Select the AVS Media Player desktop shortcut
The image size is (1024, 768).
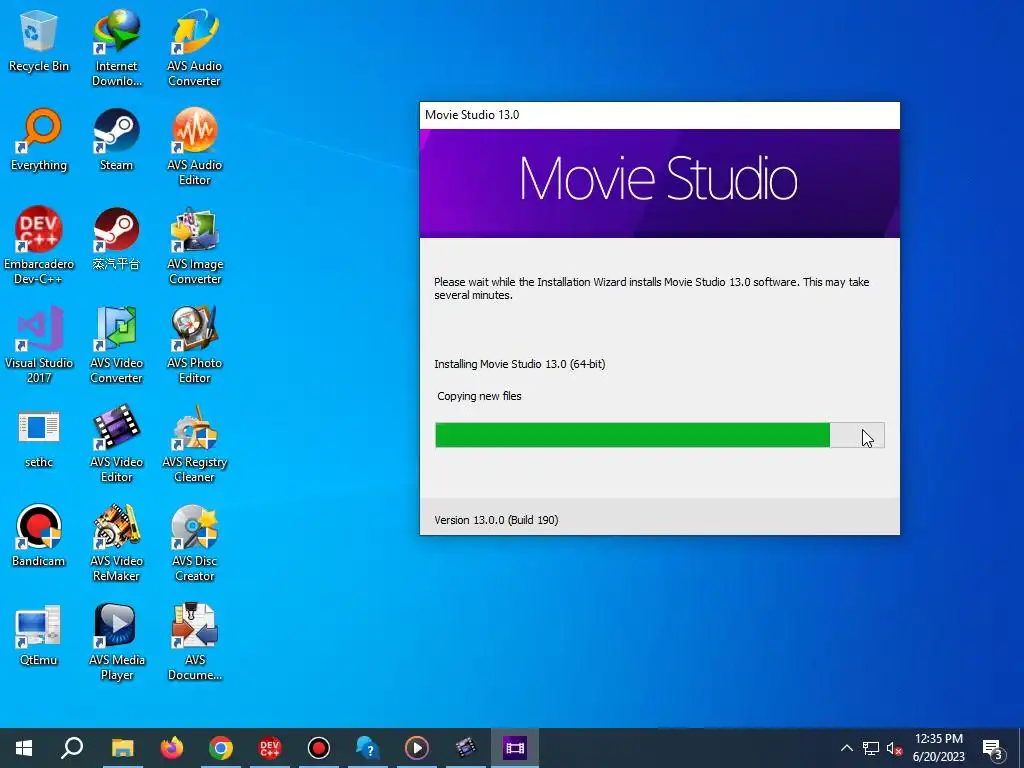117,641
